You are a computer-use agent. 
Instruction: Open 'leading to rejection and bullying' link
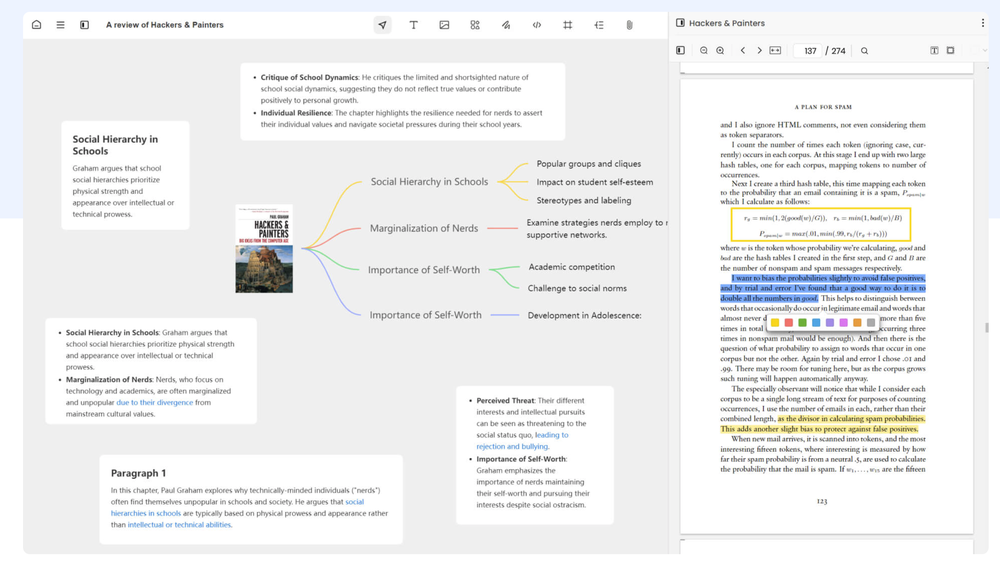pos(522,440)
